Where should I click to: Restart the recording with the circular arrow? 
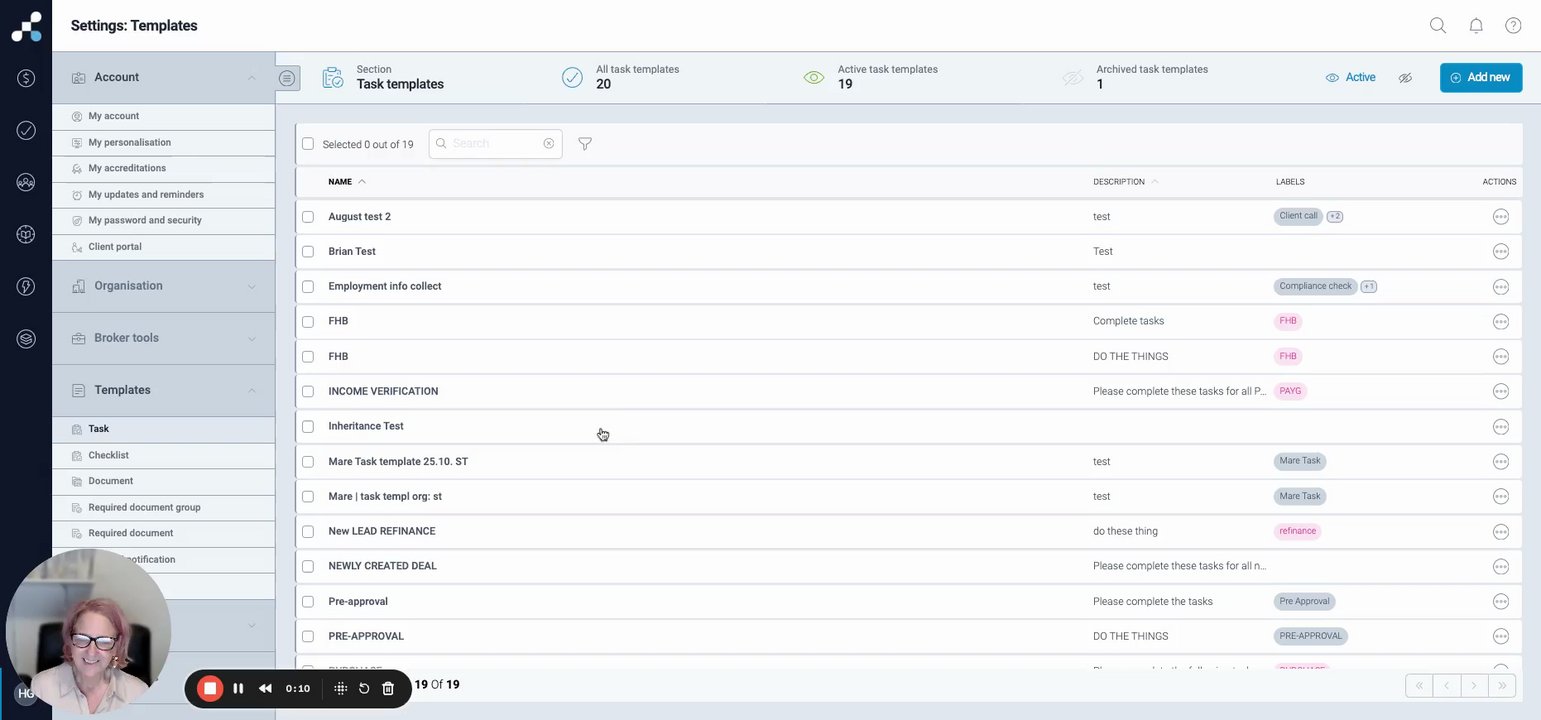click(364, 688)
